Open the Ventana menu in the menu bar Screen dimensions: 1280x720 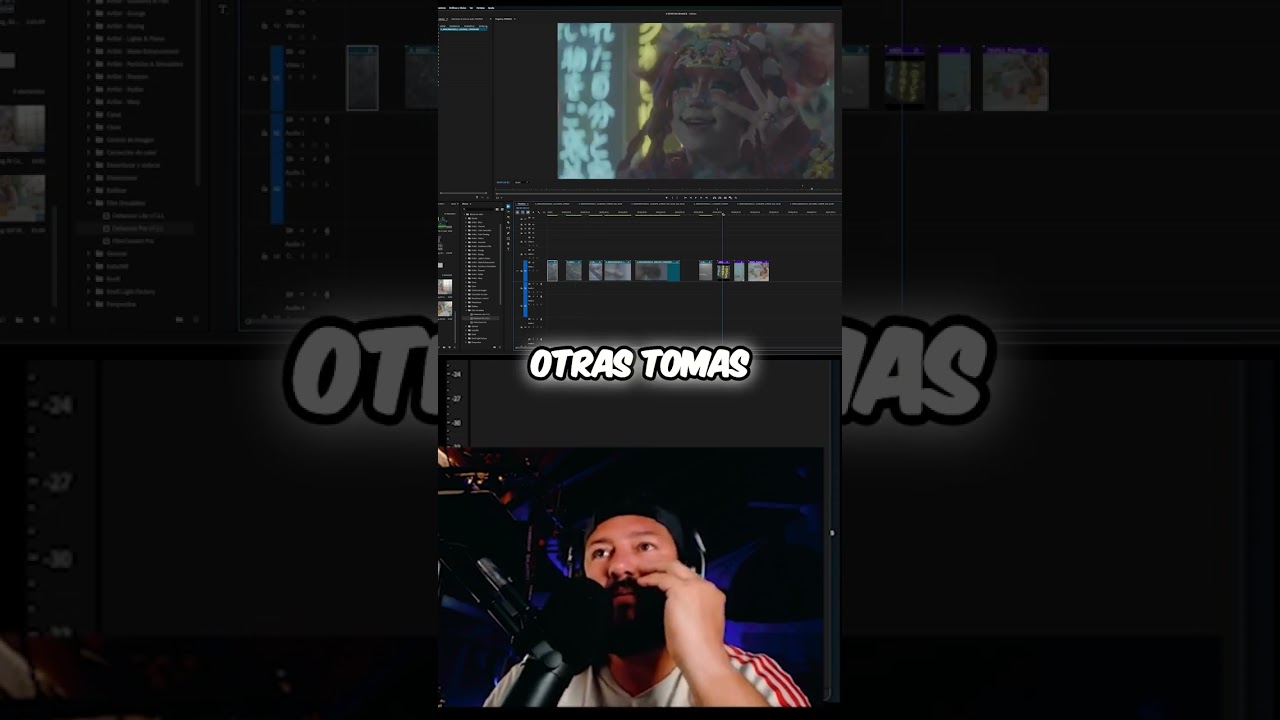coord(481,8)
